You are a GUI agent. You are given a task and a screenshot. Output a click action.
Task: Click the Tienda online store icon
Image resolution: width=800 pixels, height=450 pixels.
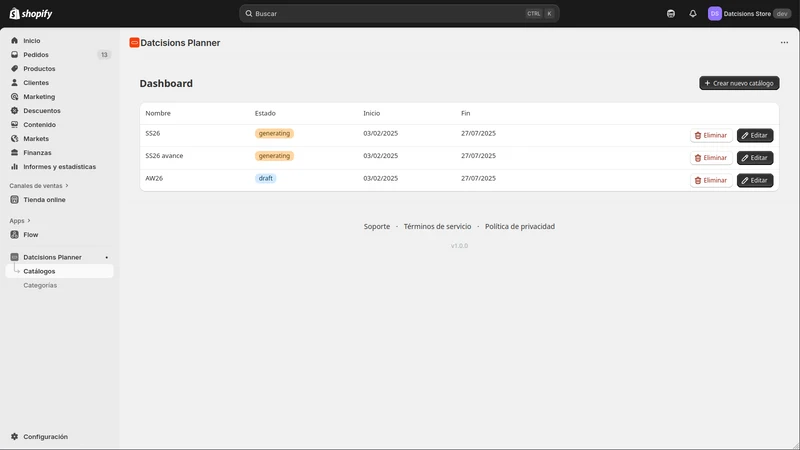14,200
